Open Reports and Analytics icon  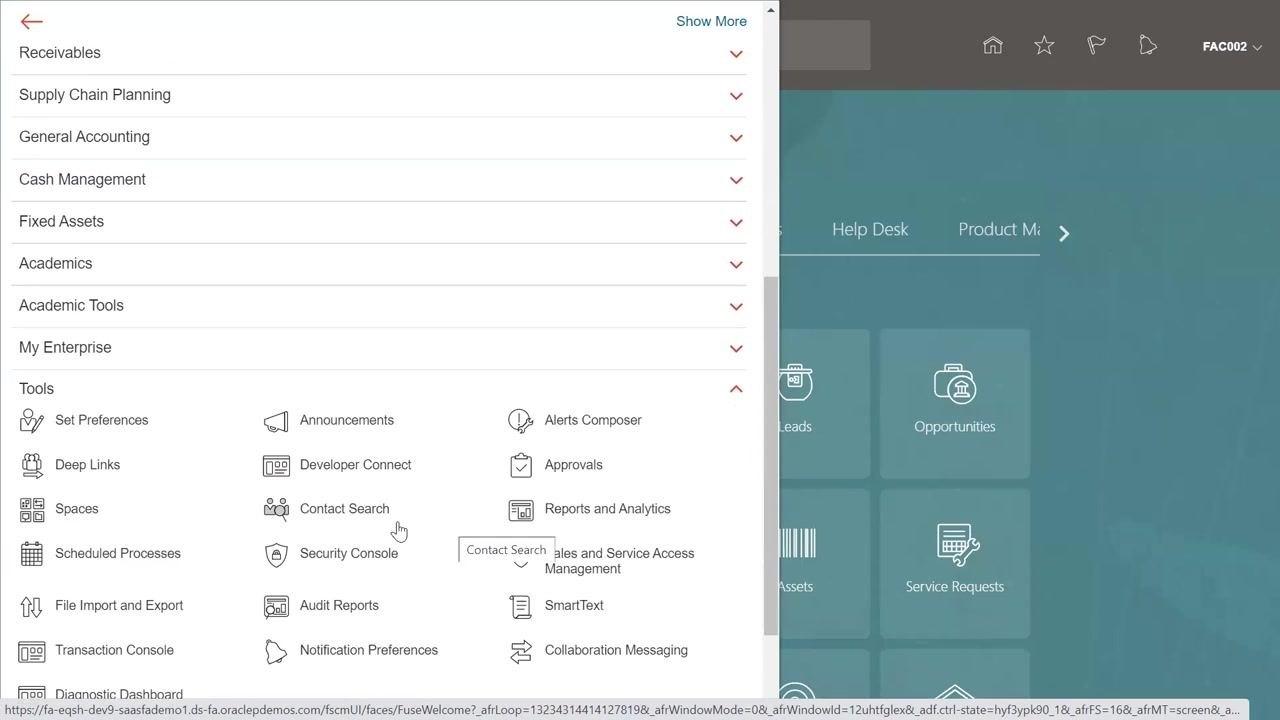(x=521, y=510)
